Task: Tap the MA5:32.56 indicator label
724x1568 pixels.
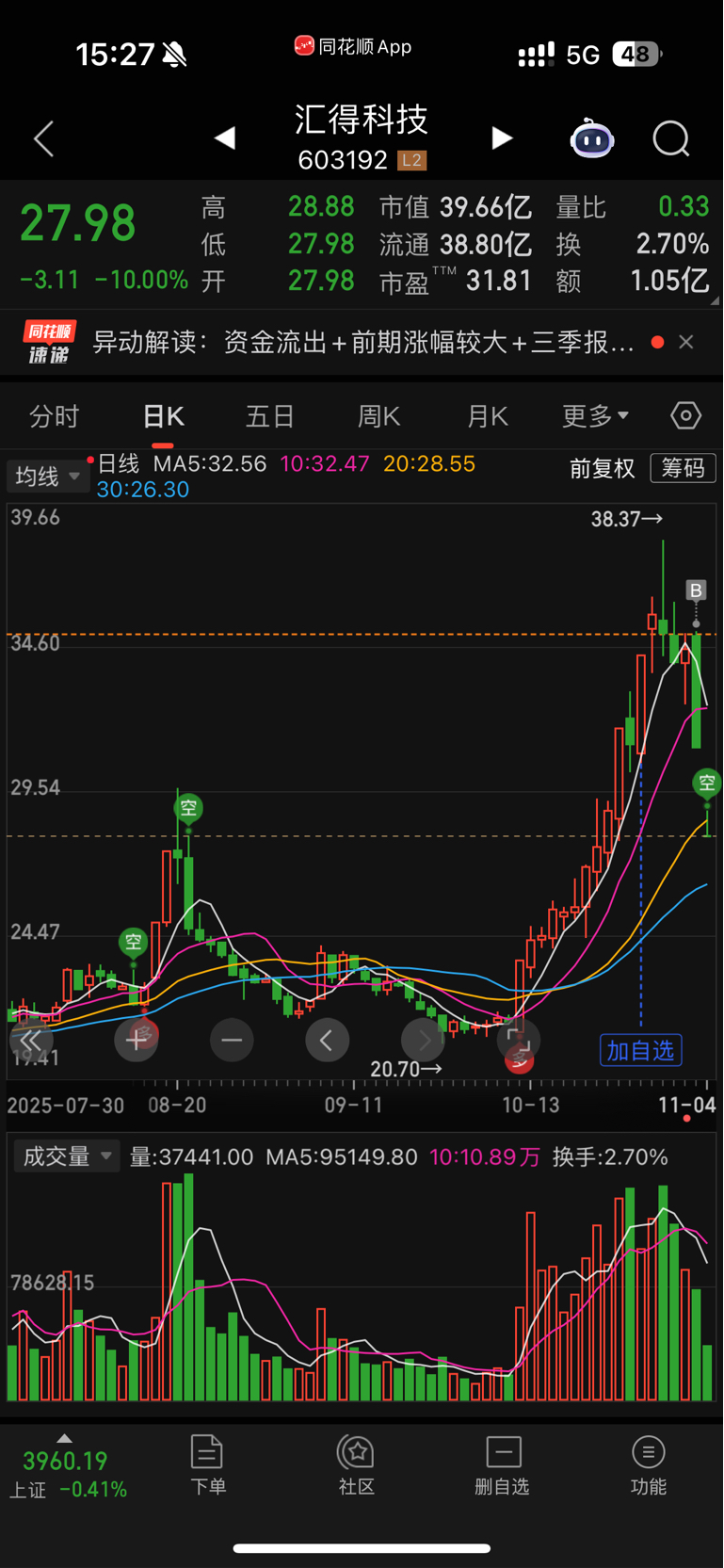Action: point(209,464)
